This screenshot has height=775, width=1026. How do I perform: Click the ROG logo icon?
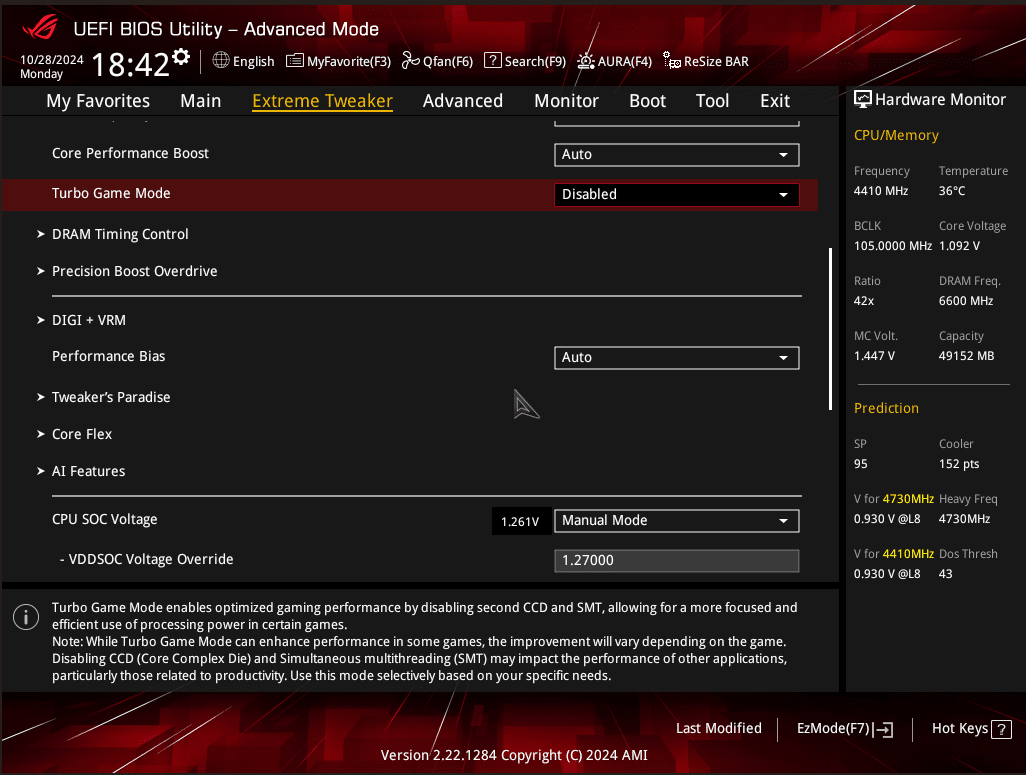(40, 27)
